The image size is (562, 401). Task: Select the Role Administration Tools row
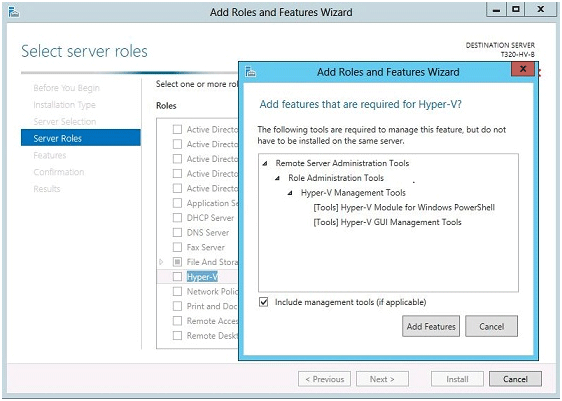pos(336,178)
